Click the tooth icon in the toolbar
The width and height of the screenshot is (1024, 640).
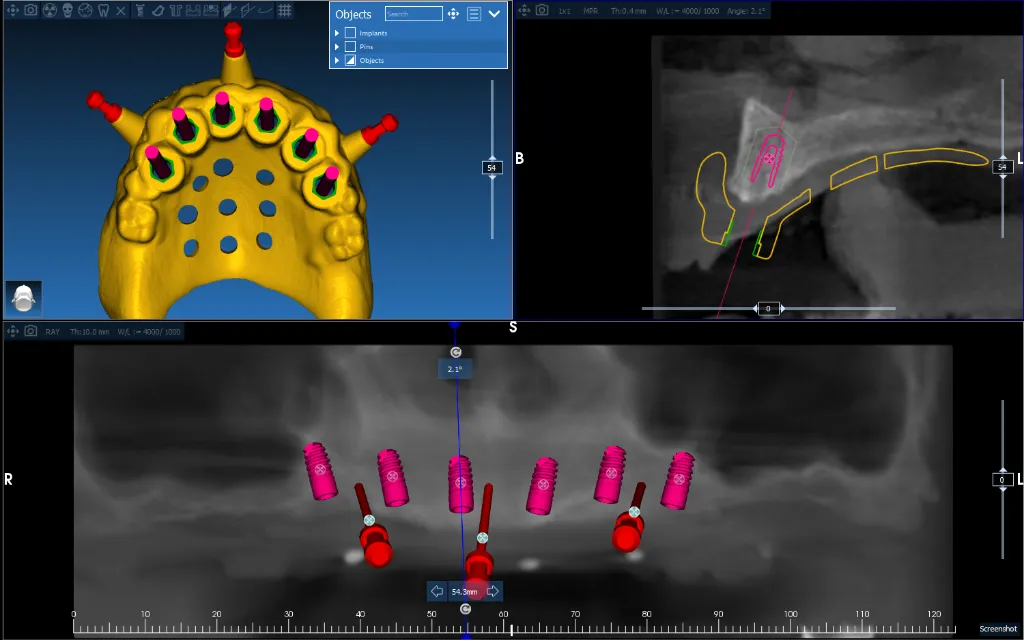point(103,8)
